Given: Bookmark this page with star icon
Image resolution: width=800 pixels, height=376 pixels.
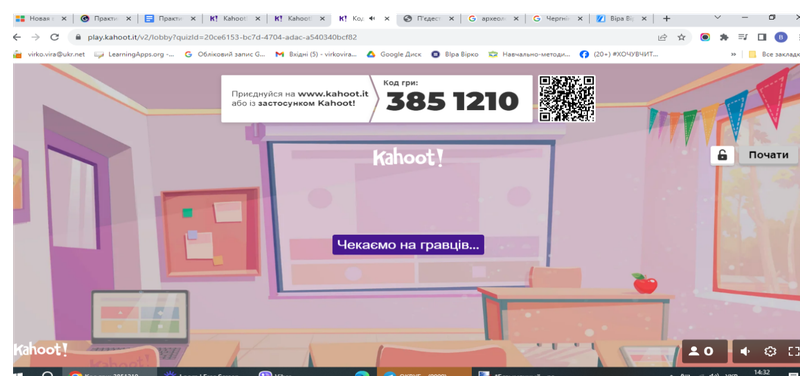Looking at the screenshot, I should click(681, 37).
